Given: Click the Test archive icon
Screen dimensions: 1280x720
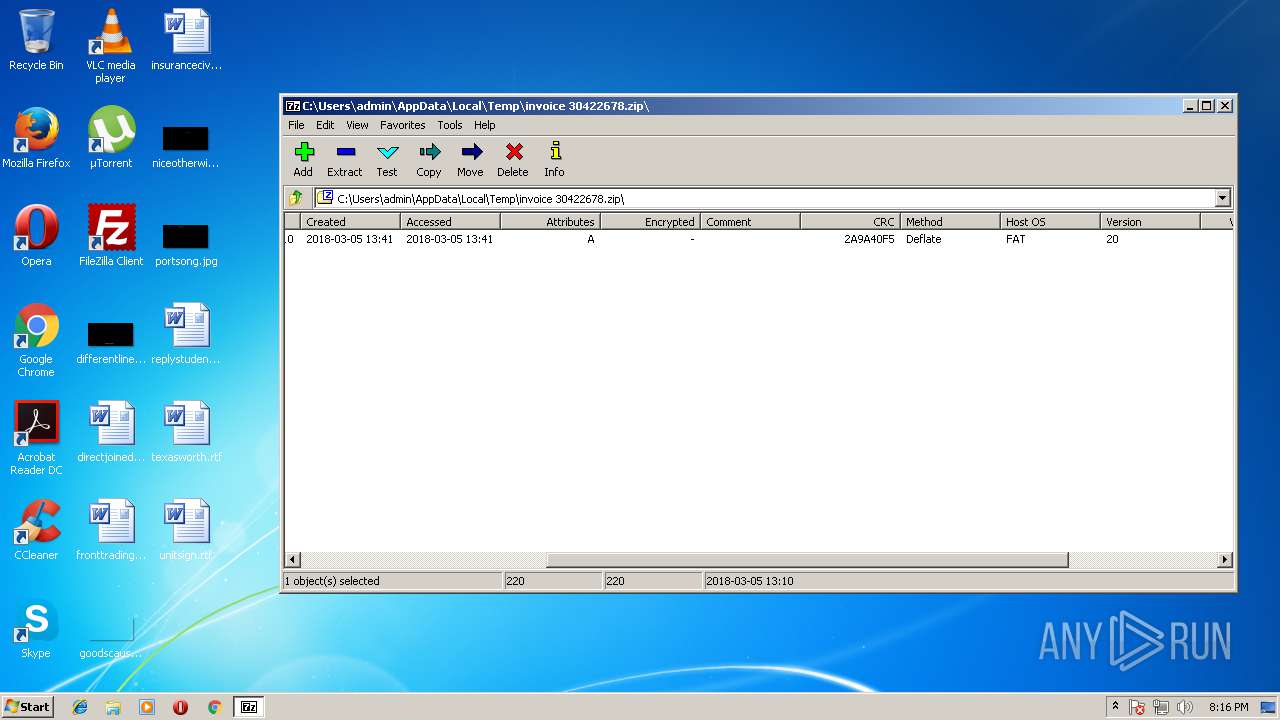Looking at the screenshot, I should coord(387,152).
